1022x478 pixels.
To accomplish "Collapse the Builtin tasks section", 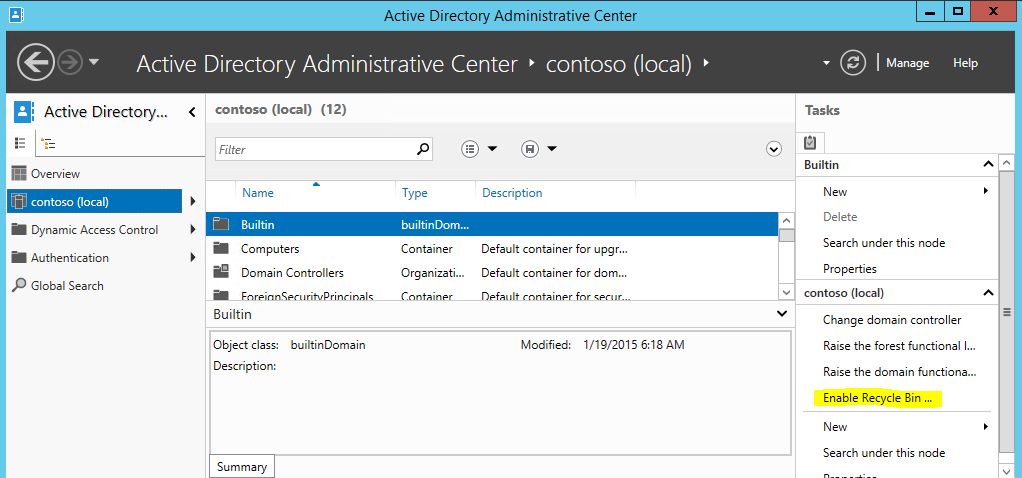I will pyautogui.click(x=988, y=165).
